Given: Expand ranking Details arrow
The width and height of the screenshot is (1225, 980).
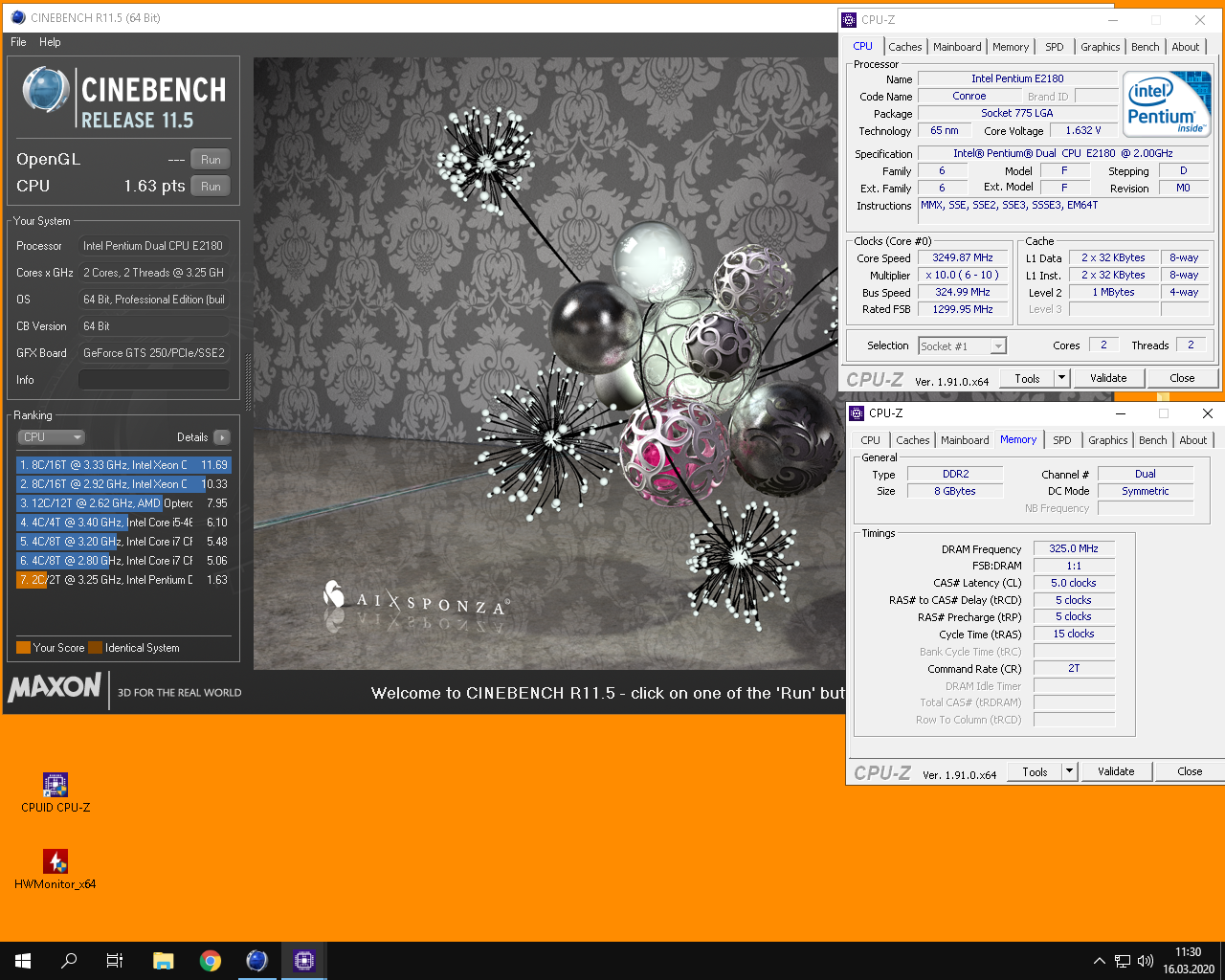Looking at the screenshot, I should 222,437.
